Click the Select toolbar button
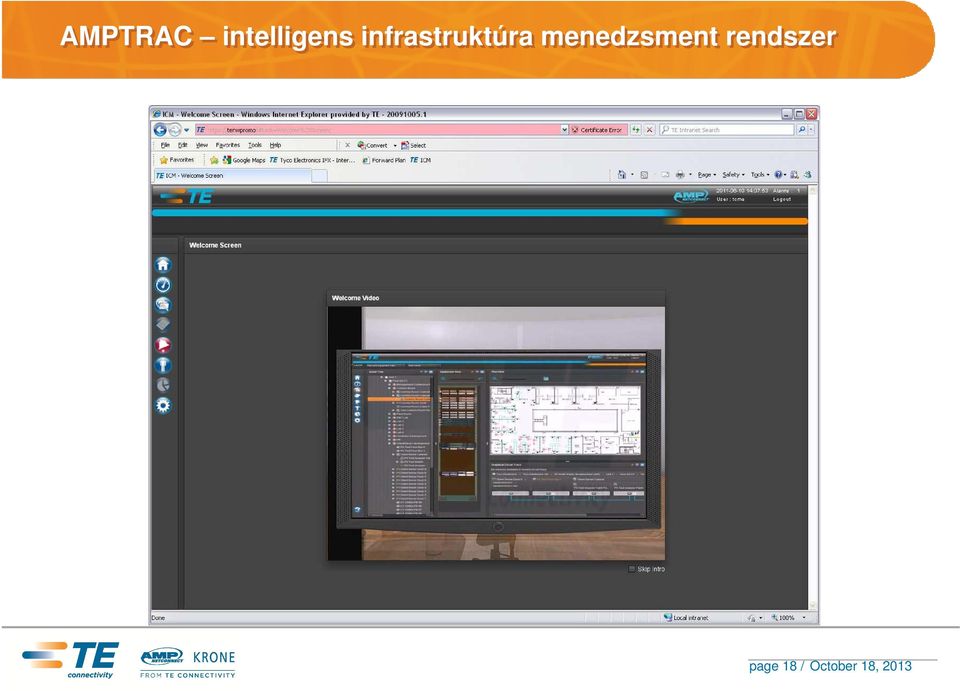960x691 pixels. pyautogui.click(x=413, y=145)
